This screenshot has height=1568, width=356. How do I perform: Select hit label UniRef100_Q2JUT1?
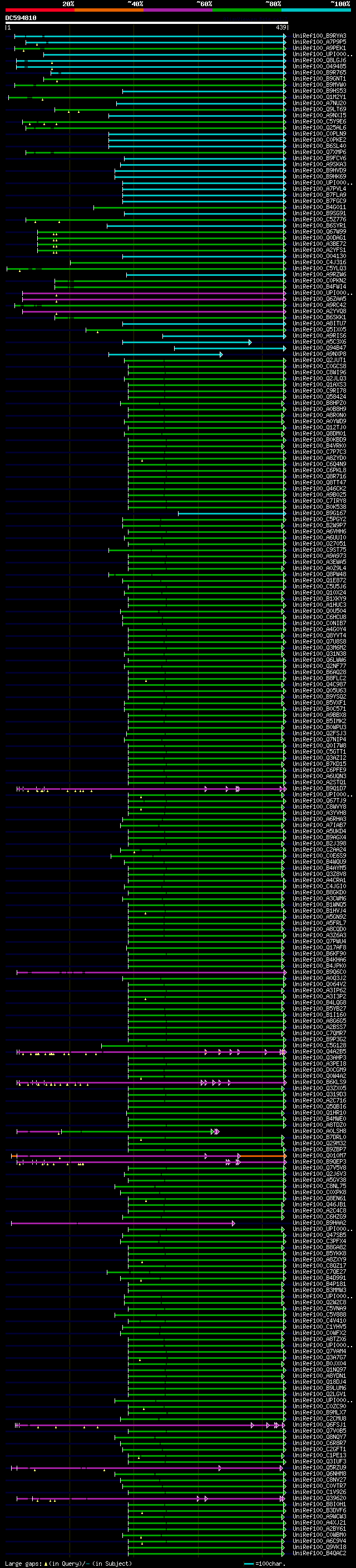(x=319, y=360)
